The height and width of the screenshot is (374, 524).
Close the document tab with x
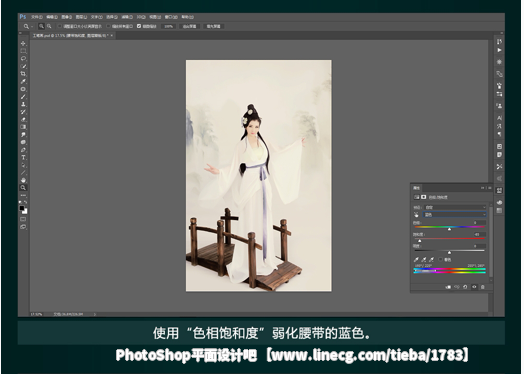click(112, 35)
